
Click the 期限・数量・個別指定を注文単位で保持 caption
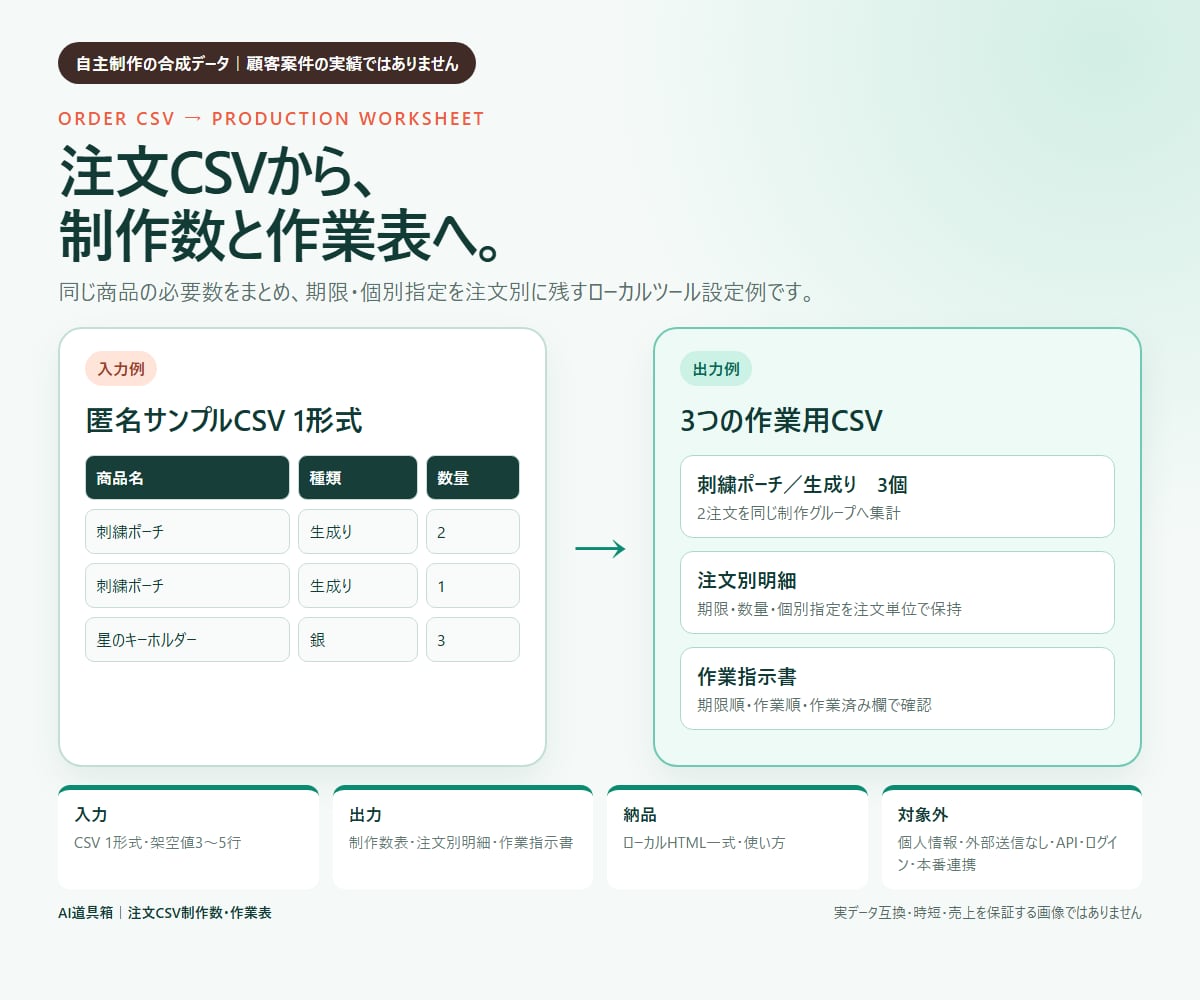click(829, 609)
